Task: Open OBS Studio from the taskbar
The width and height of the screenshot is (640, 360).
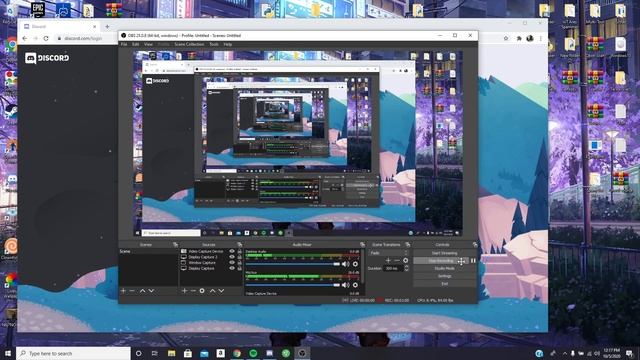Action: [302, 353]
